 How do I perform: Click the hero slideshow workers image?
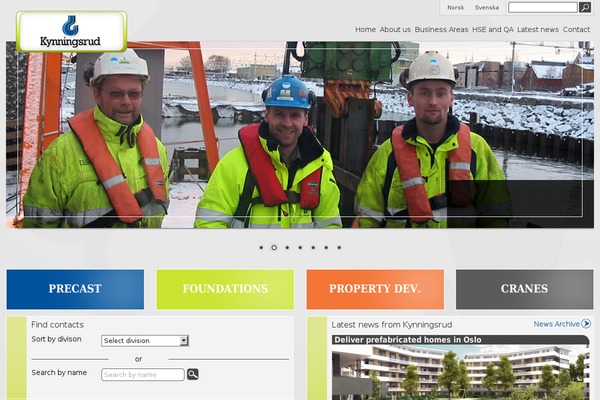pos(300,135)
